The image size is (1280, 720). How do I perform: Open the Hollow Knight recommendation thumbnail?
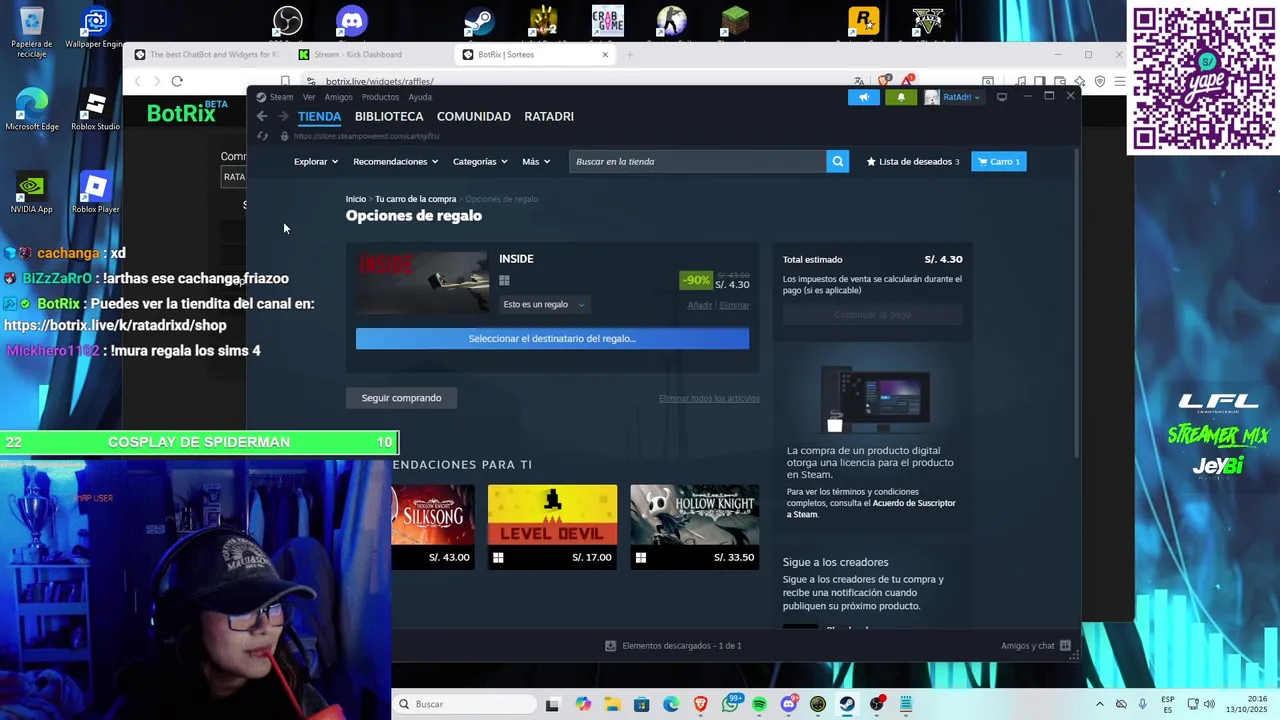coord(694,514)
